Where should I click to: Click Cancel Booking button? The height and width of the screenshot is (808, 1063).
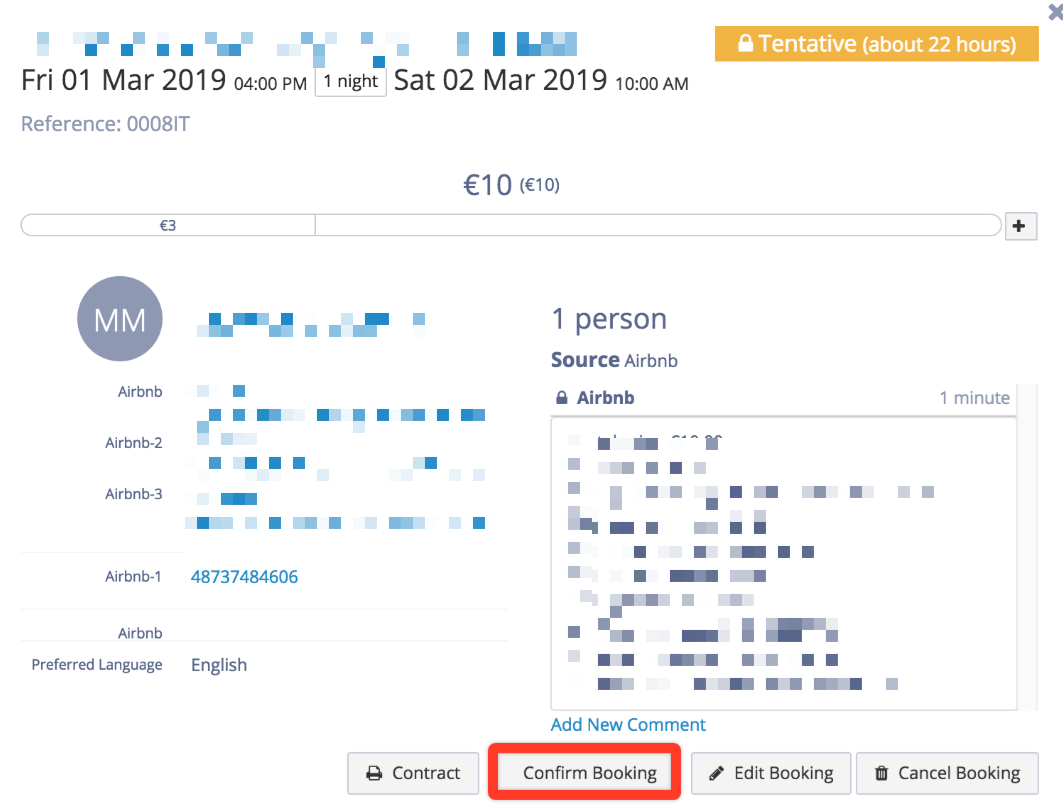pos(947,773)
